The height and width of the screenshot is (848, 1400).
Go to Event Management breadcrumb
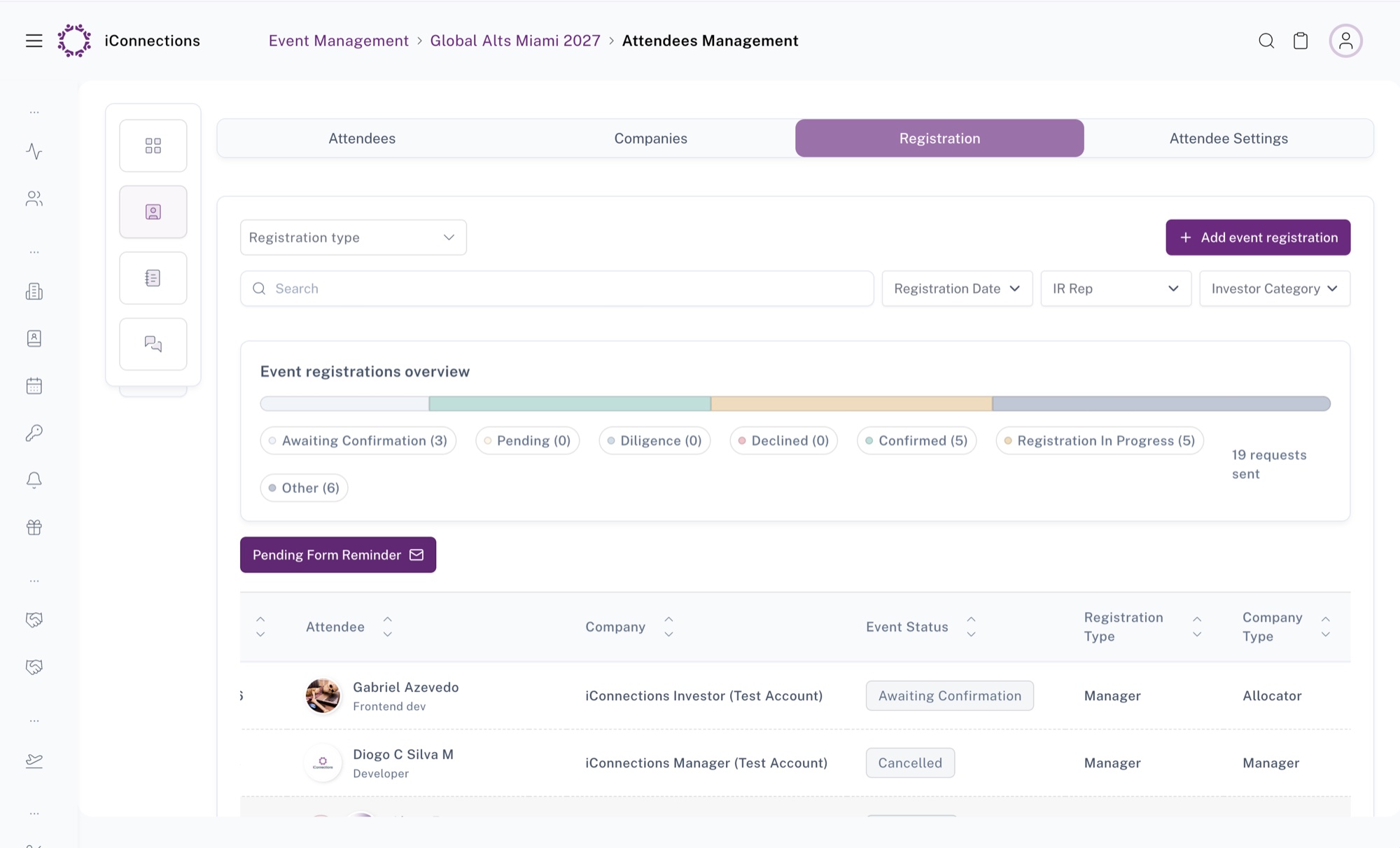coord(339,41)
